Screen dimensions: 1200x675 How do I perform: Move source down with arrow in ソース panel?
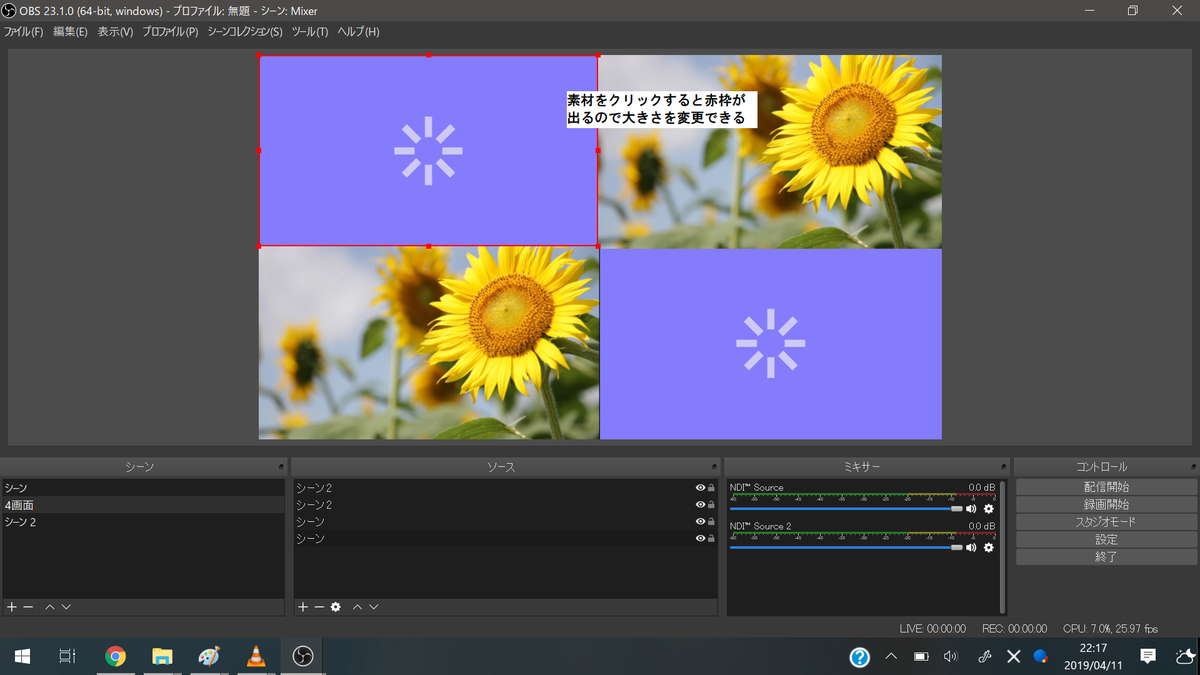coord(373,607)
